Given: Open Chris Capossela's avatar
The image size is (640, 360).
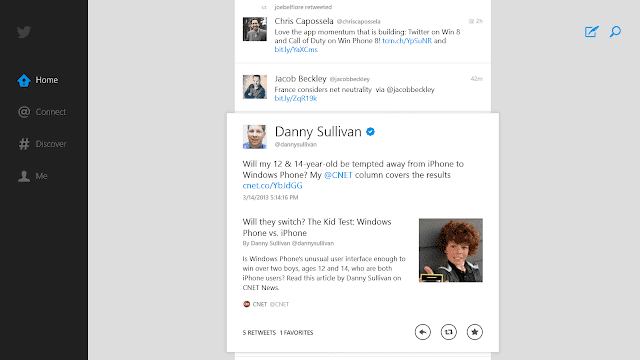Looking at the screenshot, I should point(255,29).
